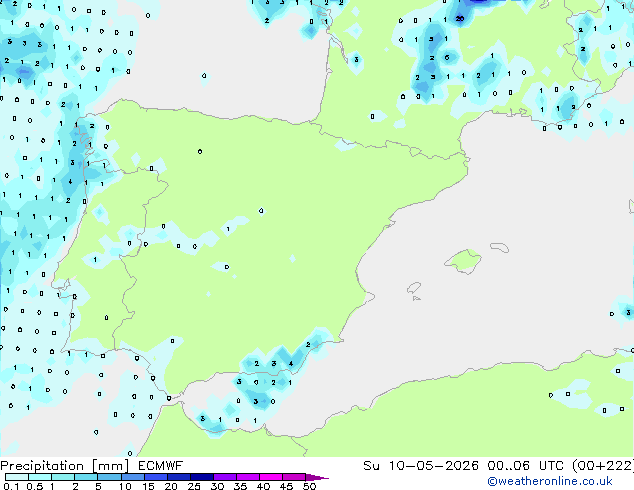Click the '25' legend scale label

click(194, 486)
